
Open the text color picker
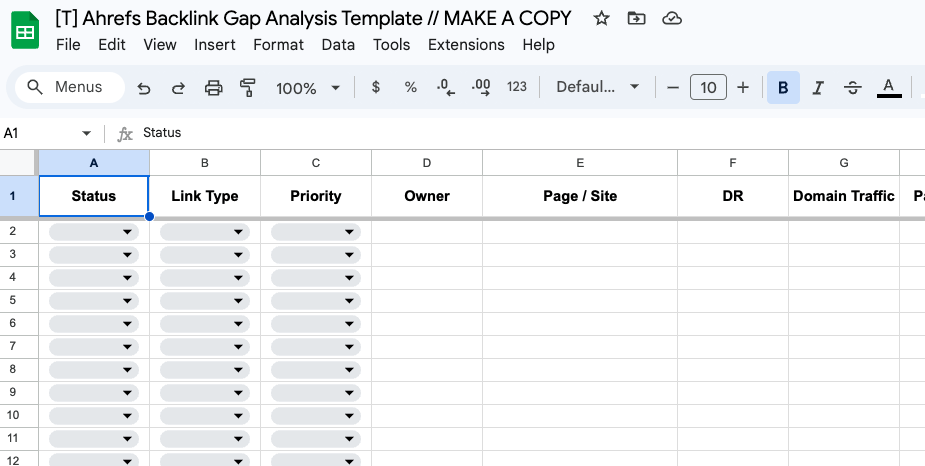(x=889, y=88)
